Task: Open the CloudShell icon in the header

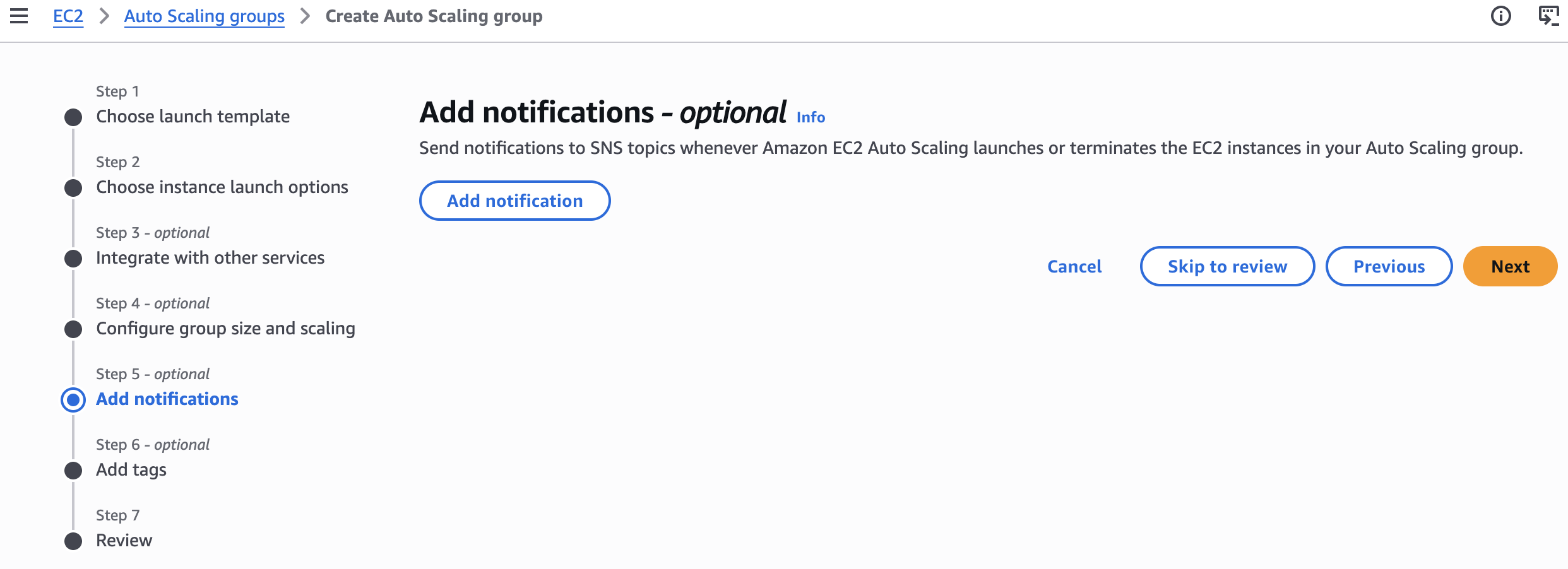Action: [1548, 16]
